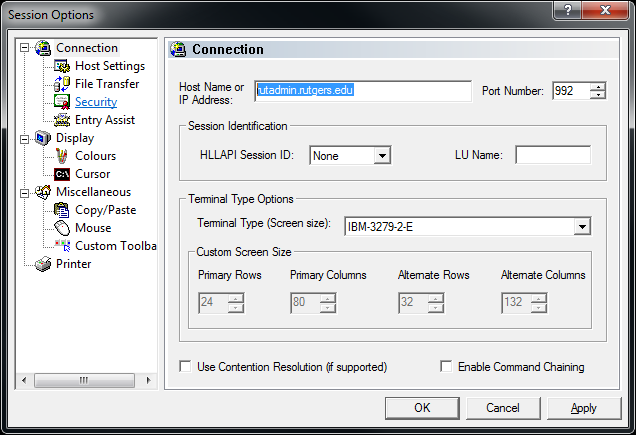Click the Printer icon in tree

(x=43, y=264)
